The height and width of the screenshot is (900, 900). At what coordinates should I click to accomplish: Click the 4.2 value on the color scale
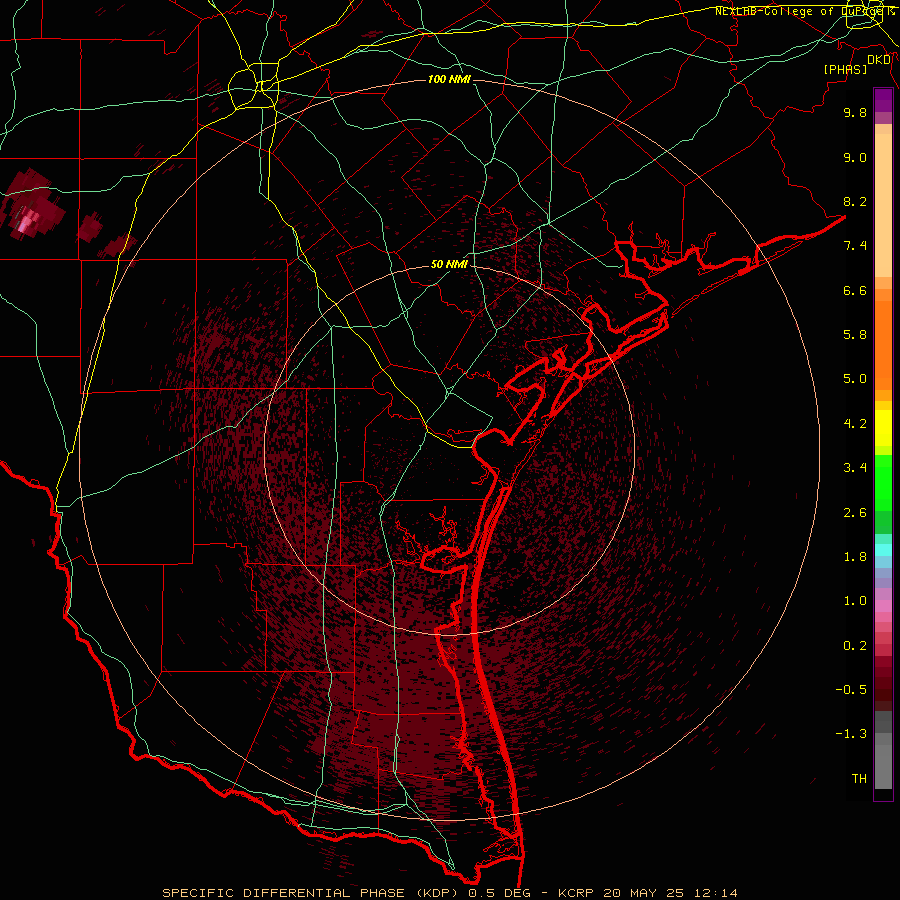[855, 424]
